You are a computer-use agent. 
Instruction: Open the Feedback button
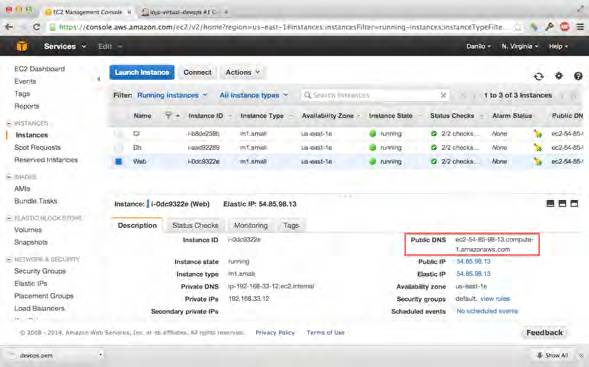click(x=544, y=332)
